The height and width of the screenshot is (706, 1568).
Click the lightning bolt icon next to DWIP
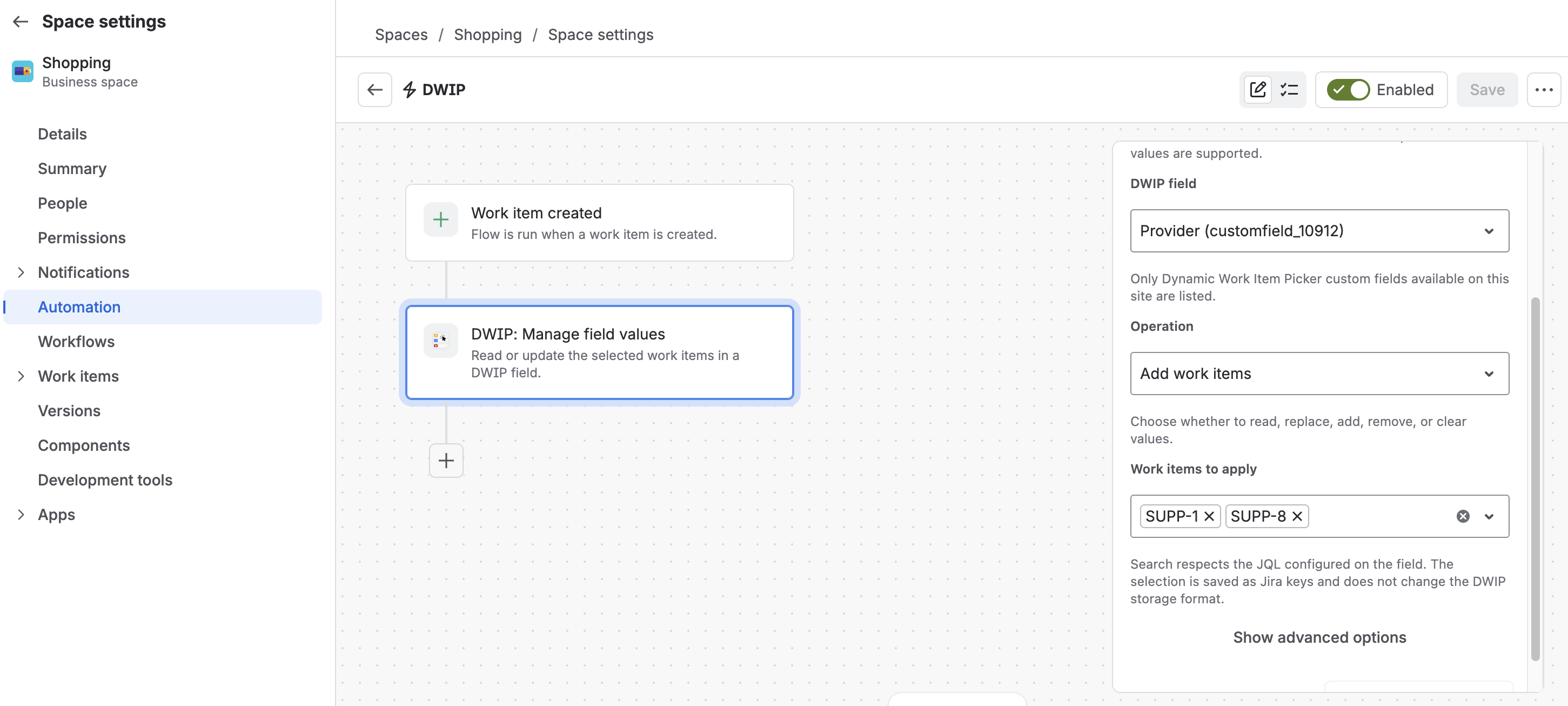coord(409,90)
